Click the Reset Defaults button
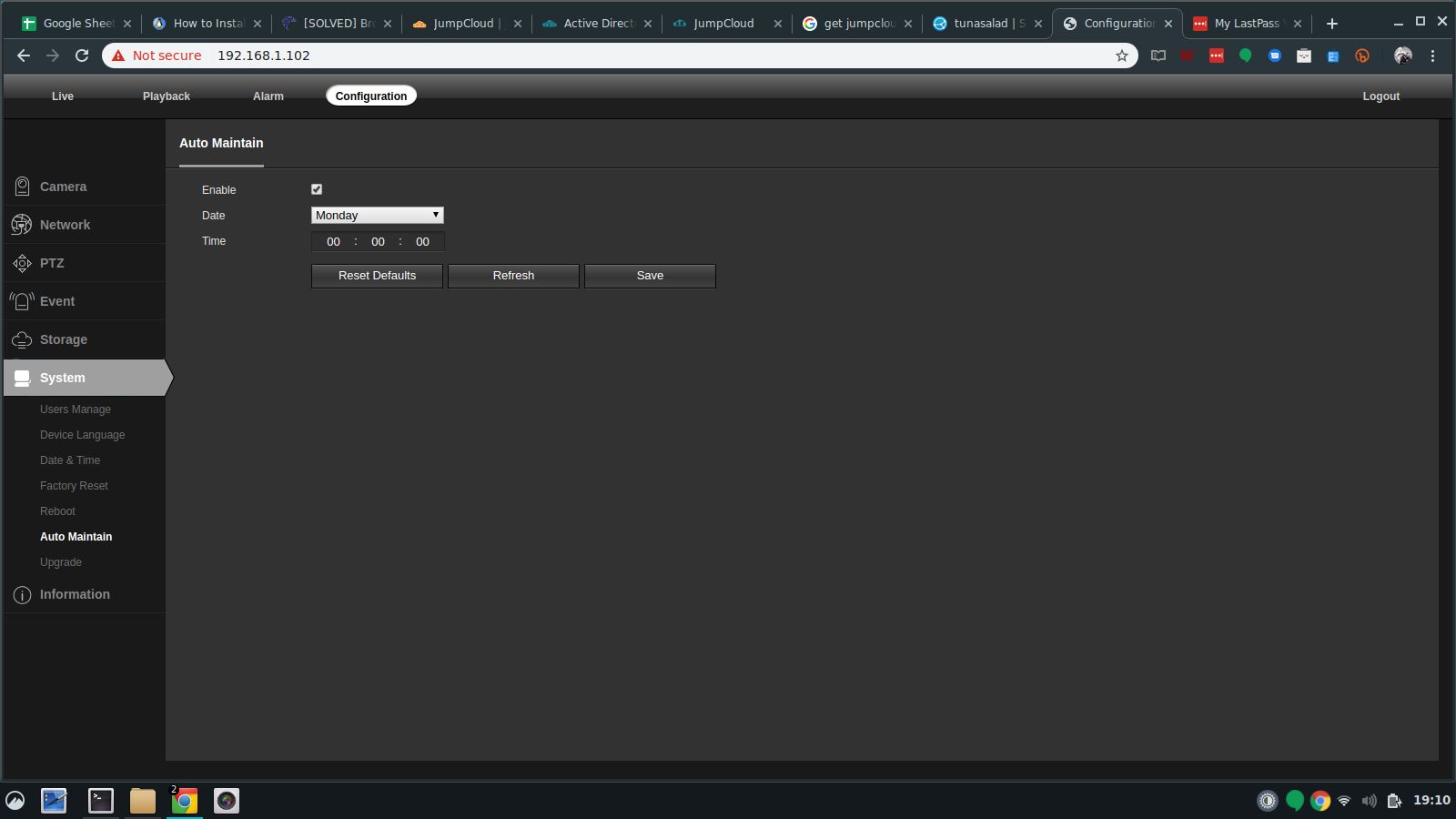Screen dimensions: 1456x819 click(377, 276)
